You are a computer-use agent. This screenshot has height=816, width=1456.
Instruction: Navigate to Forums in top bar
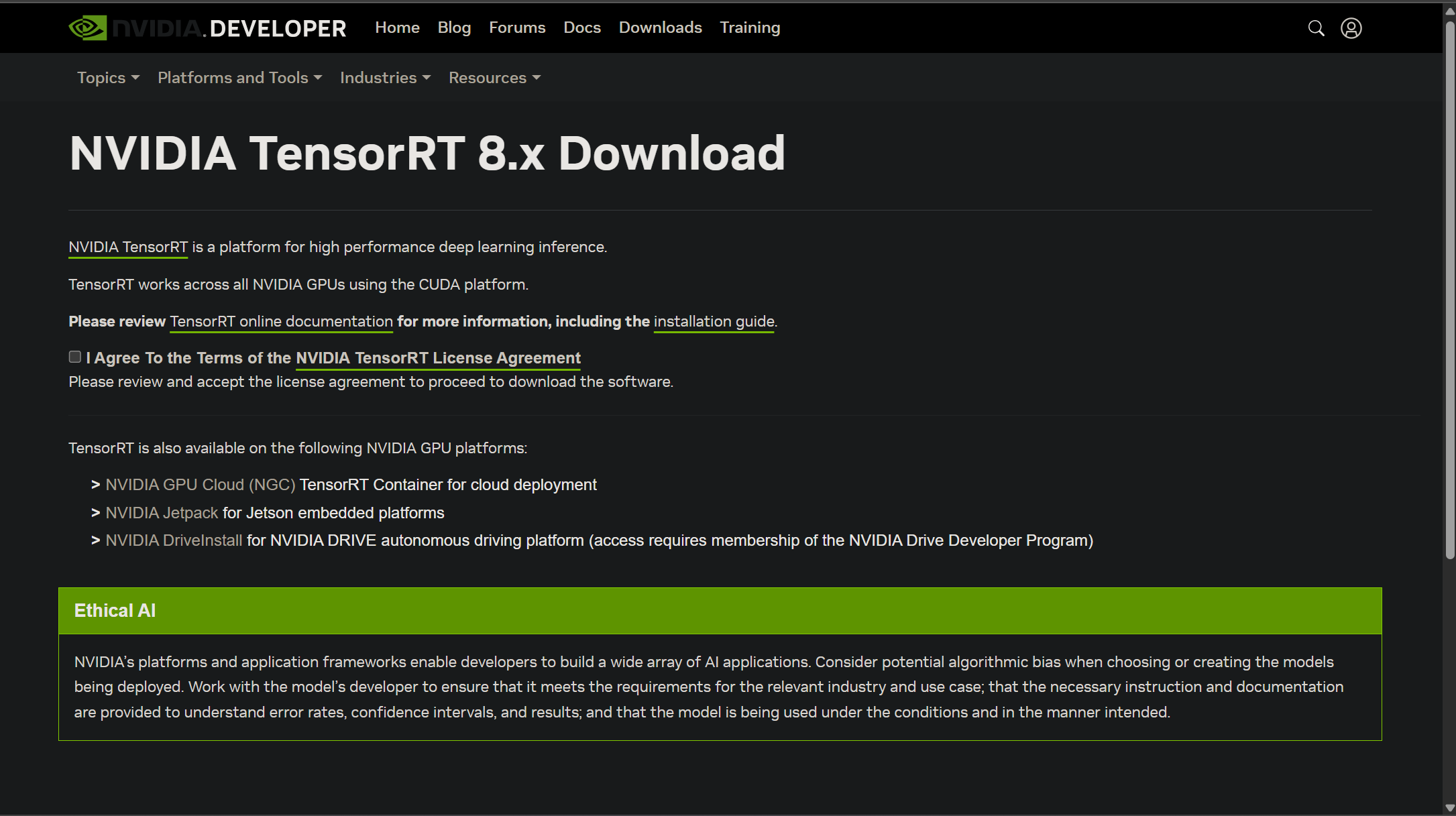click(516, 27)
